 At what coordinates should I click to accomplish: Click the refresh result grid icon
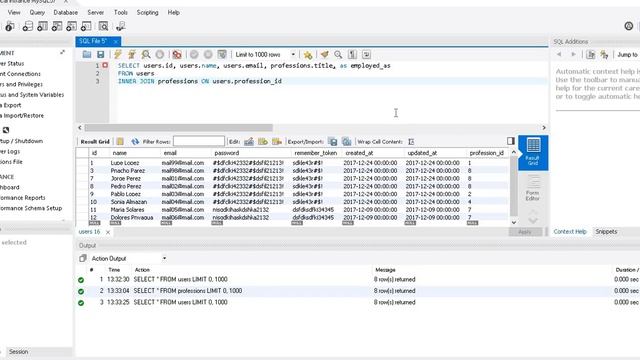tap(135, 142)
